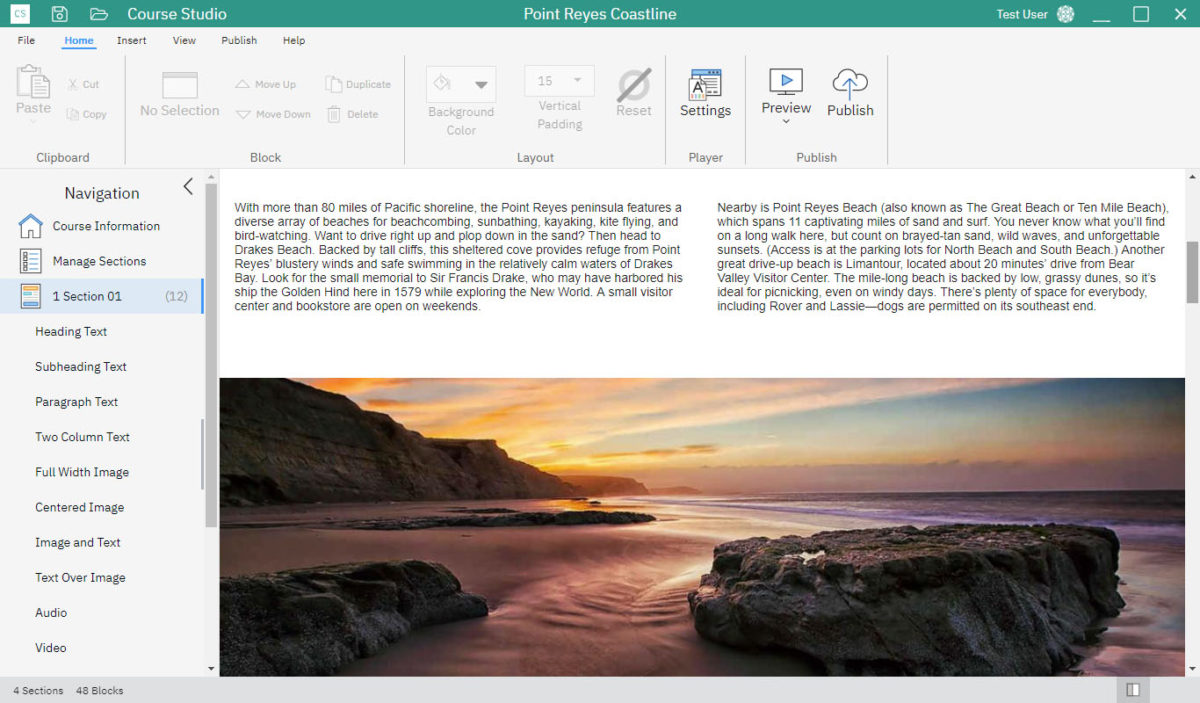Click the content area vertical scrollbar

pyautogui.click(x=1192, y=273)
